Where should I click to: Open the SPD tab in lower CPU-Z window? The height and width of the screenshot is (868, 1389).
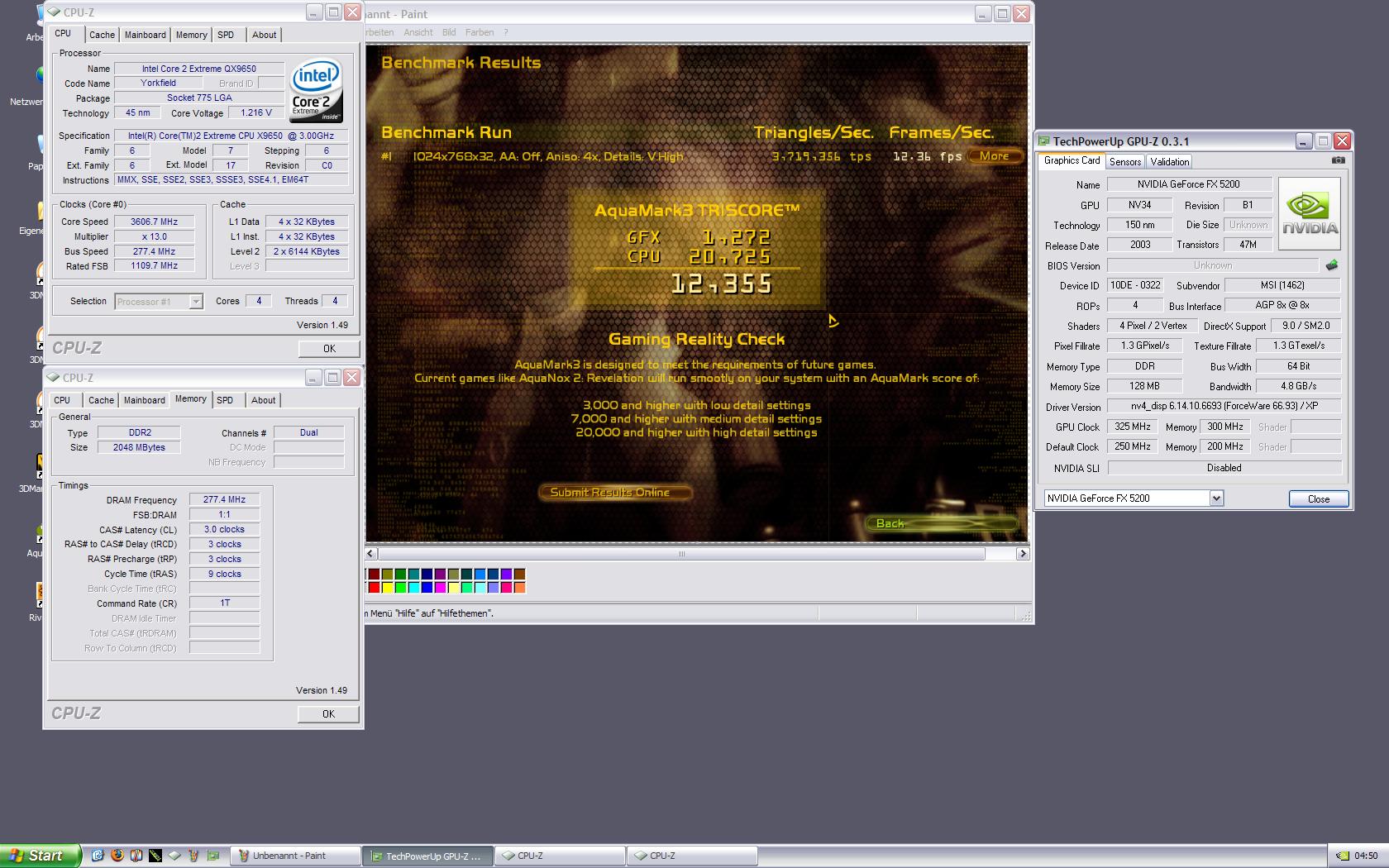coord(225,400)
